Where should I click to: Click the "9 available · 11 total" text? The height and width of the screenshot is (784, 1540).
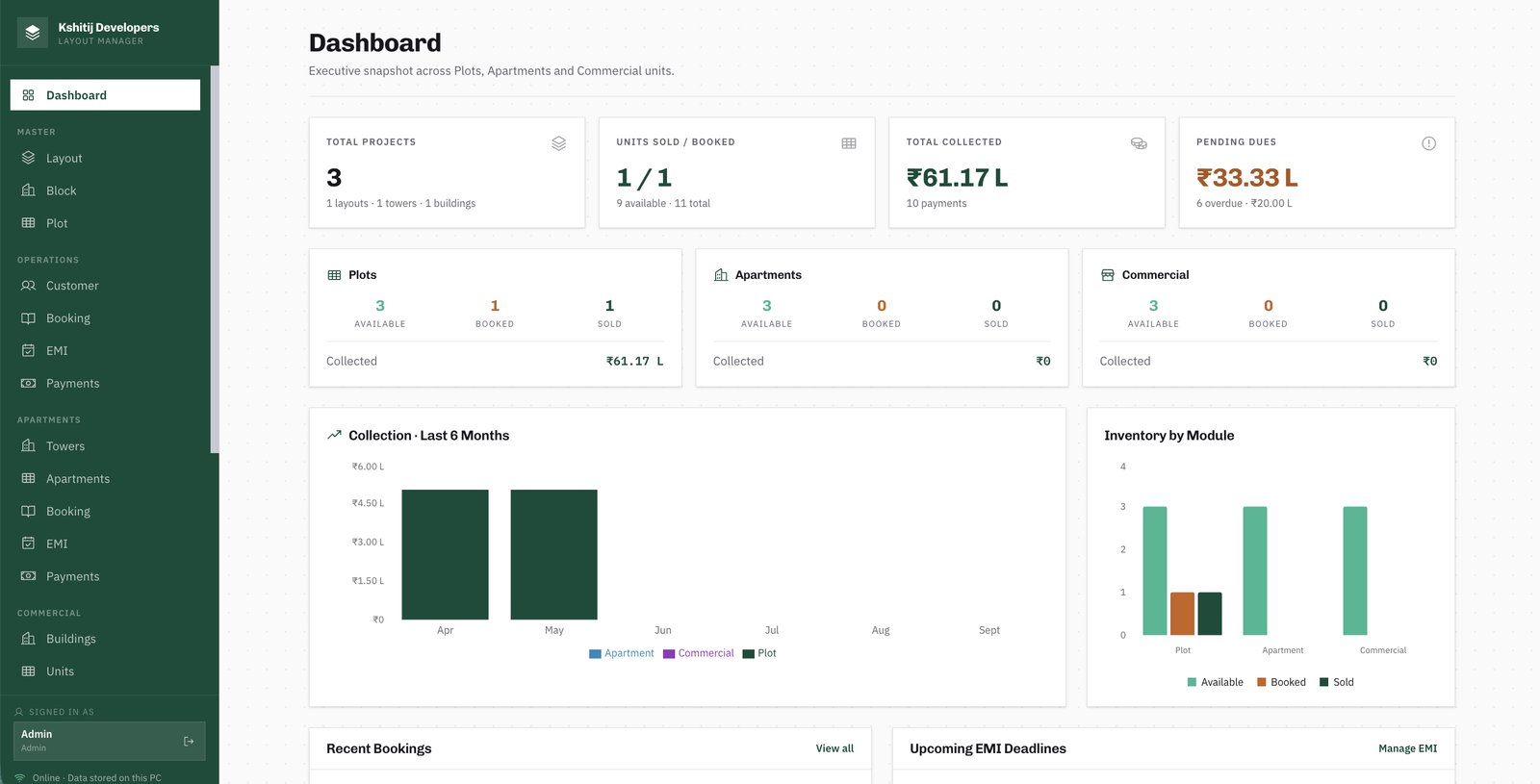[663, 203]
